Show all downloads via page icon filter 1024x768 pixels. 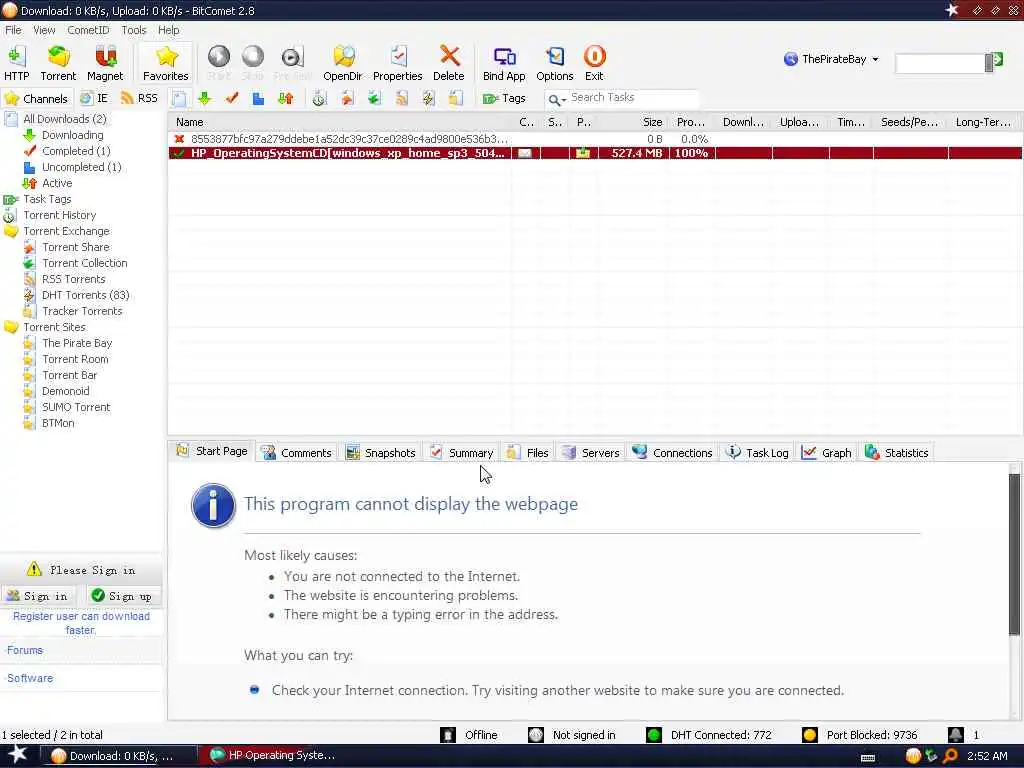179,99
